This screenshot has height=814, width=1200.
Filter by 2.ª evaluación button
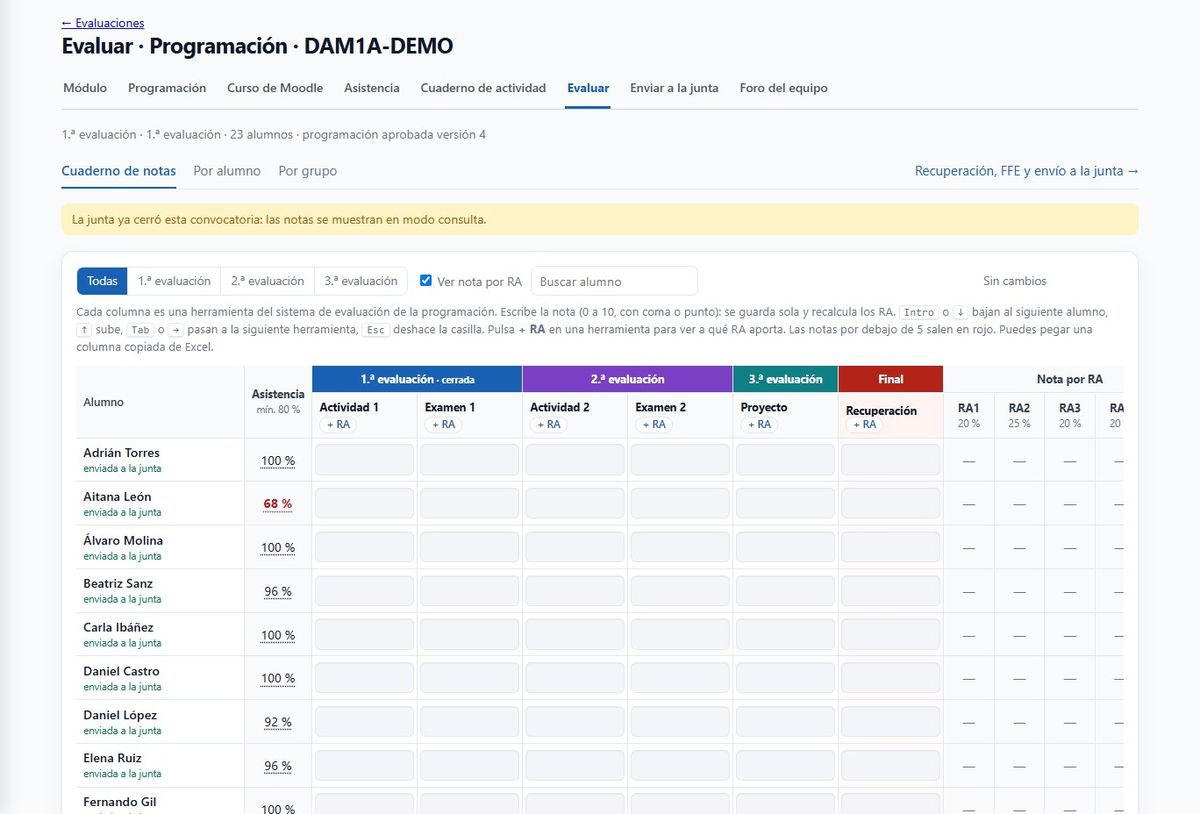pyautogui.click(x=267, y=281)
